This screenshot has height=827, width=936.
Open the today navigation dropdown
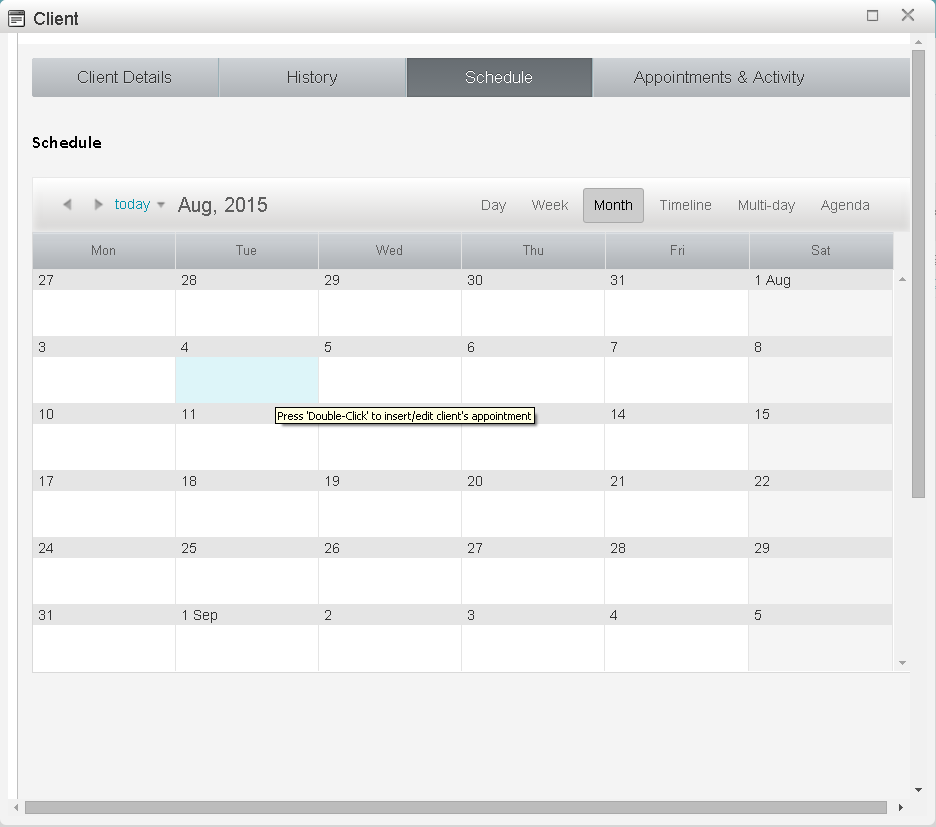[160, 204]
